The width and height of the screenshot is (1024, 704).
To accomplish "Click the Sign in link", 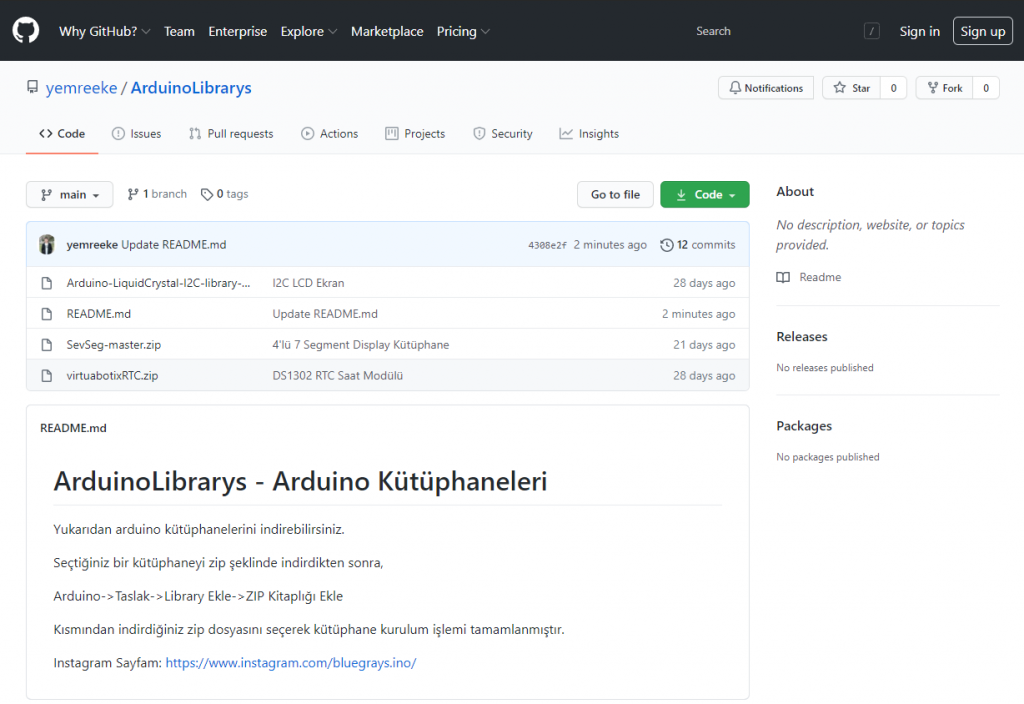I will 920,31.
